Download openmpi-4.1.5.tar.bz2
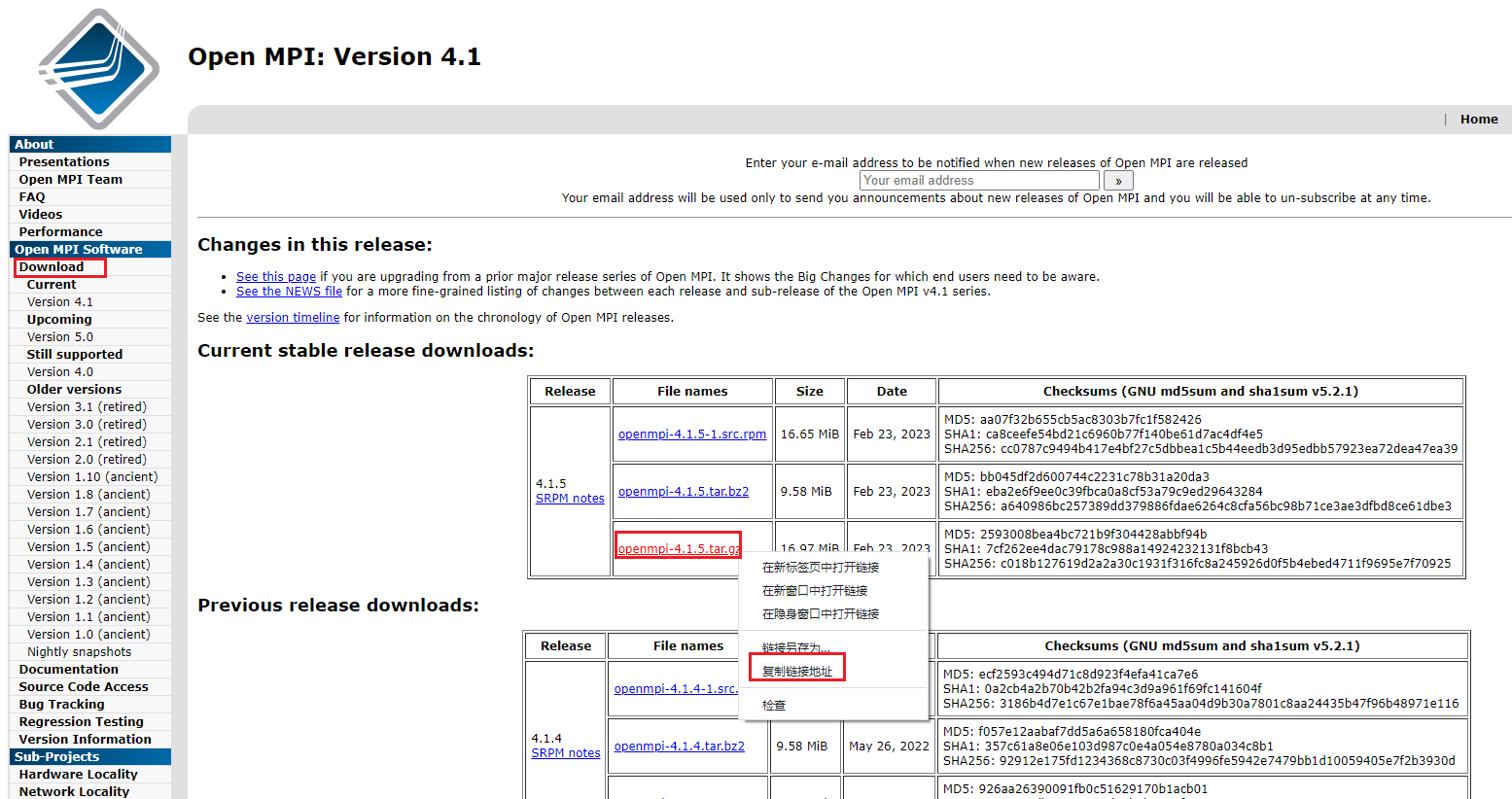The image size is (1512, 799). [x=684, y=492]
